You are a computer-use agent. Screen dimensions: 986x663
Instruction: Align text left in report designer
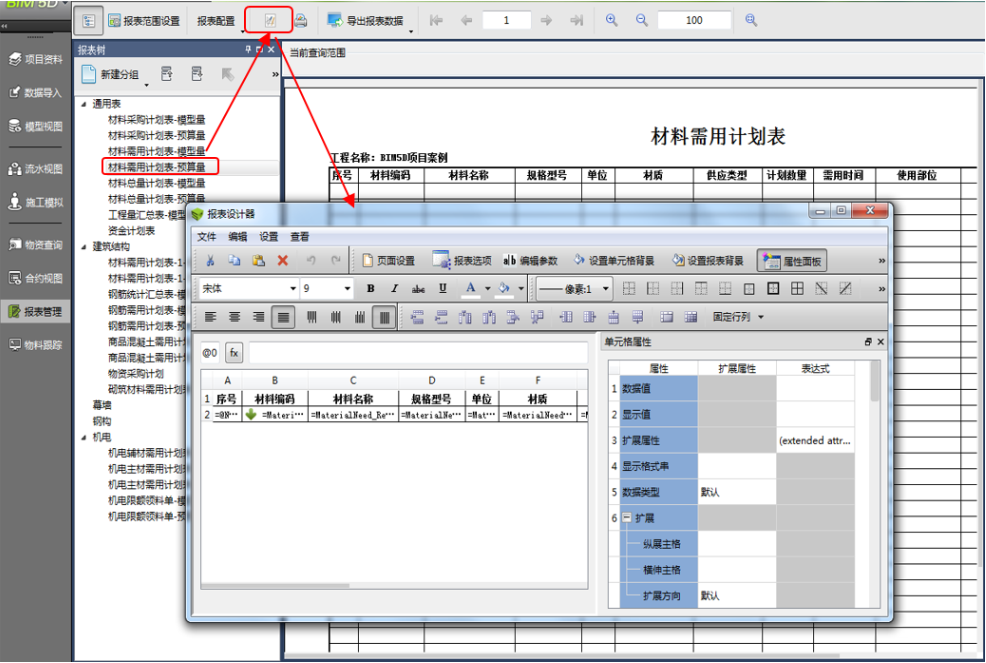coord(211,317)
